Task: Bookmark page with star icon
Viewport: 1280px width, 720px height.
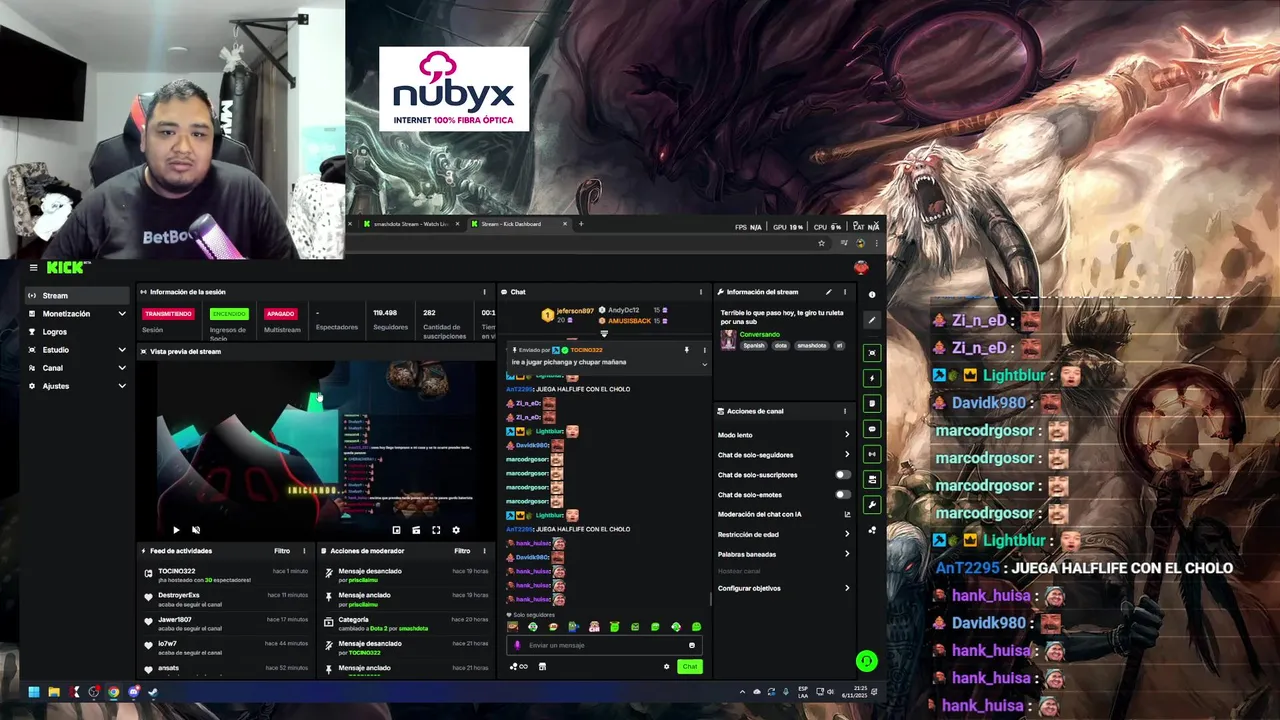Action: (x=821, y=243)
